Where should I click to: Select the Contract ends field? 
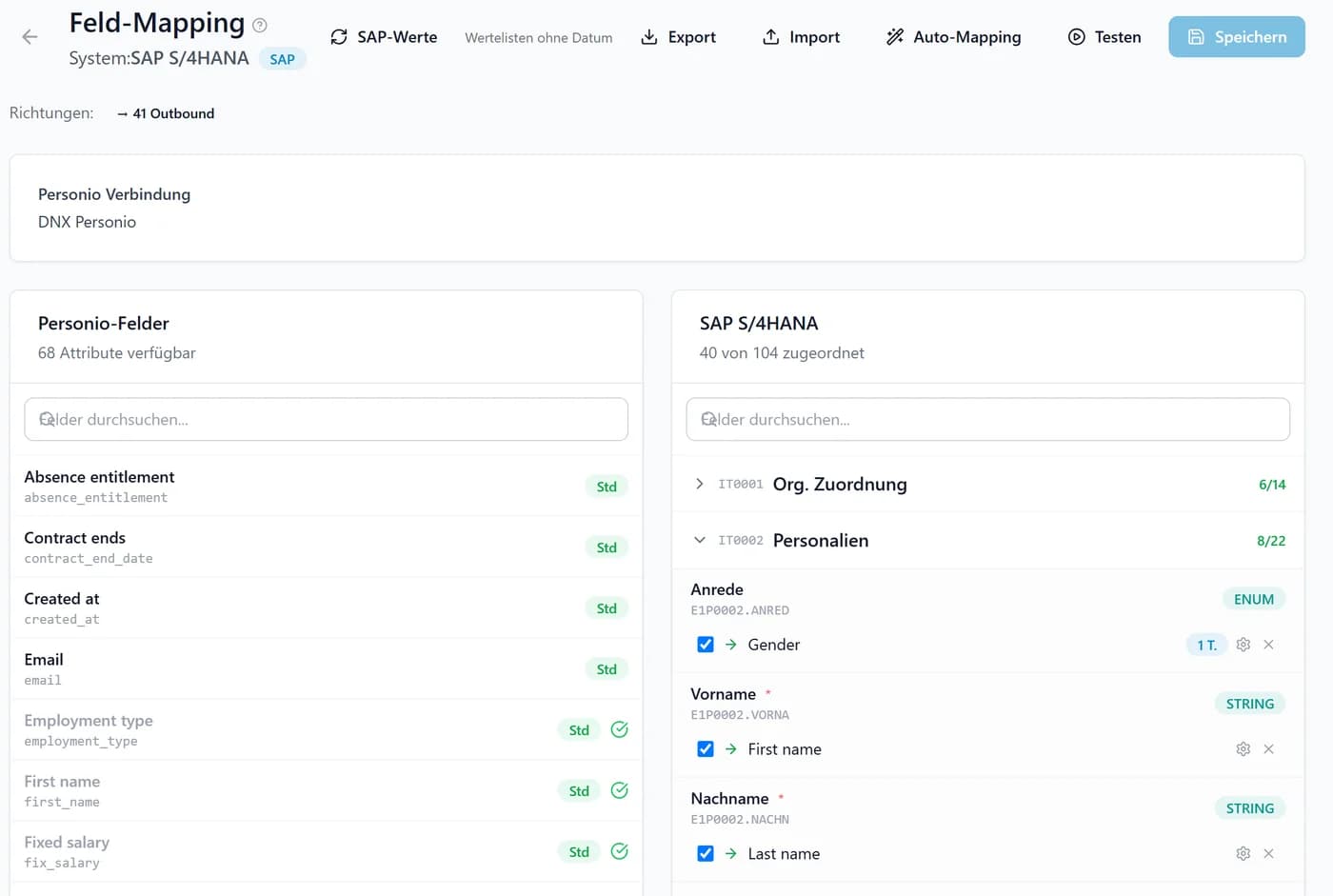326,547
